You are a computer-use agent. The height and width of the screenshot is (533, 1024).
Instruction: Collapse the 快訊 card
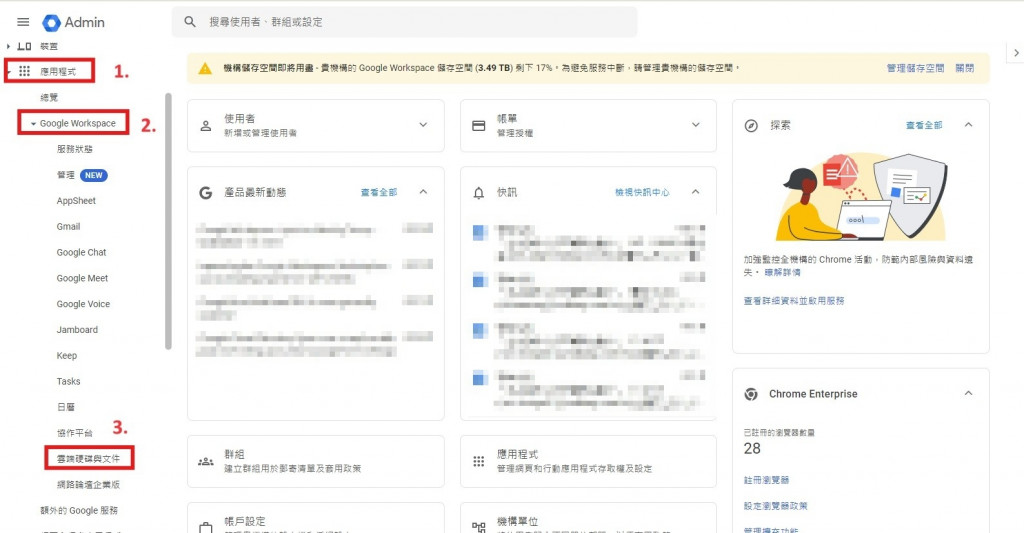click(x=696, y=192)
